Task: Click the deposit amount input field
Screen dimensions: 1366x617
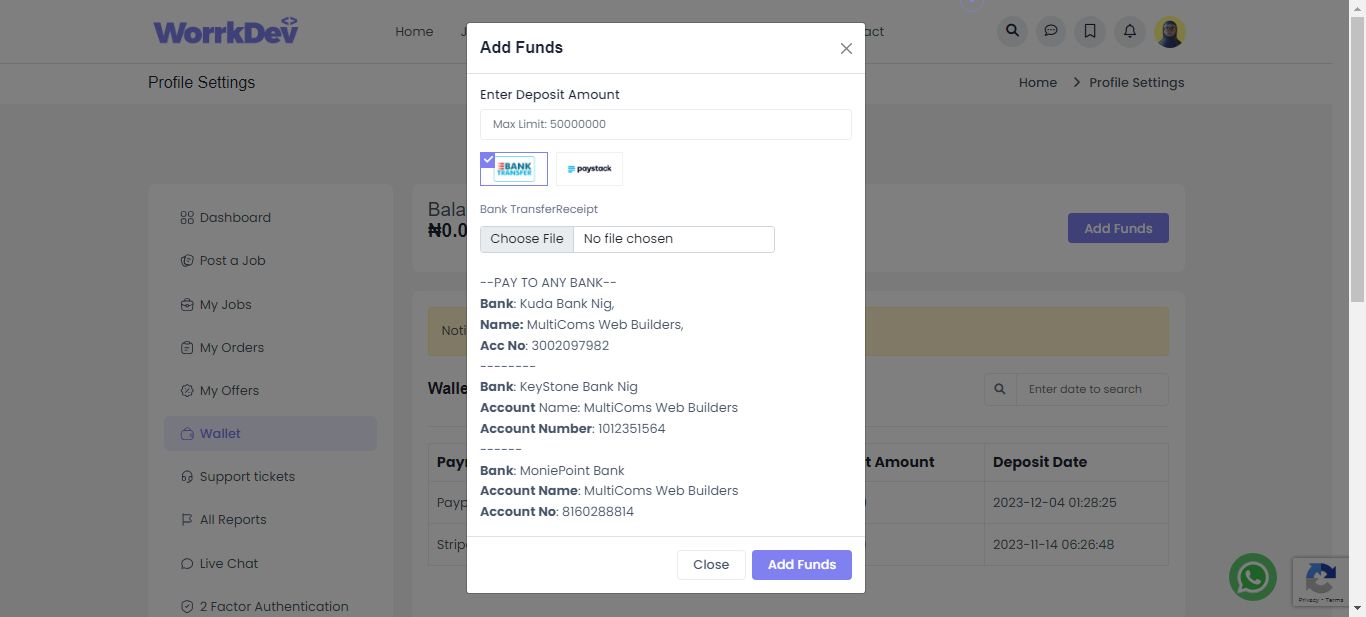Action: click(x=665, y=124)
